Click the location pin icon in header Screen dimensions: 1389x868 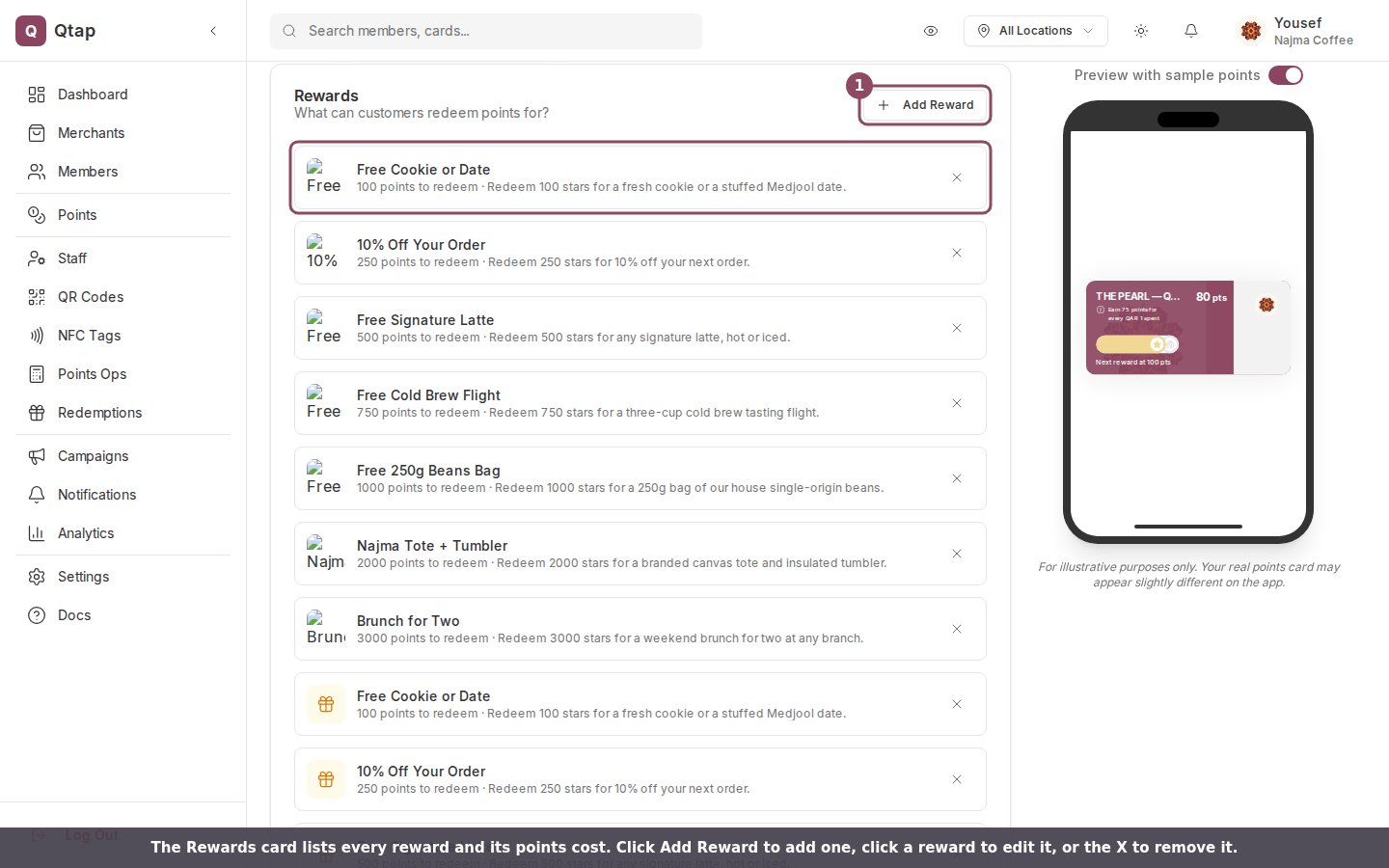(984, 31)
